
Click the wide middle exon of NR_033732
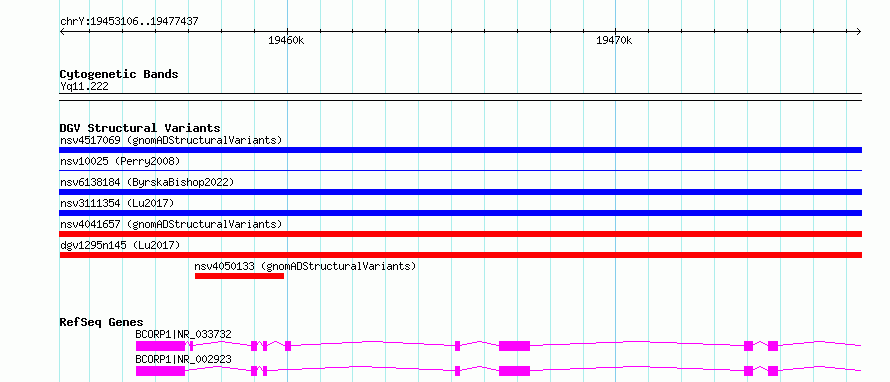point(514,346)
